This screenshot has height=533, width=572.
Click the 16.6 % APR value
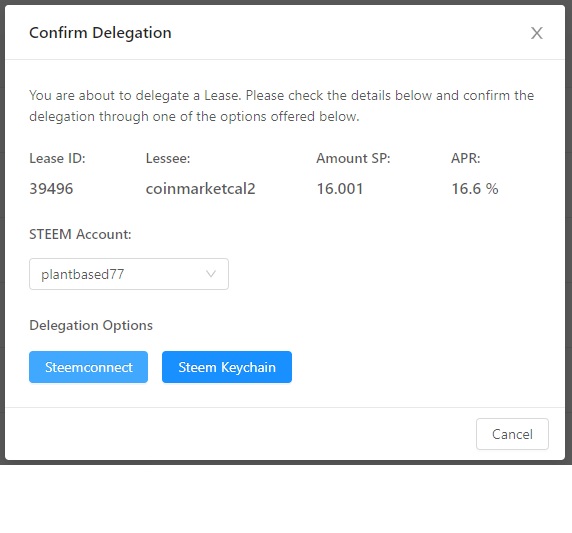pos(475,189)
